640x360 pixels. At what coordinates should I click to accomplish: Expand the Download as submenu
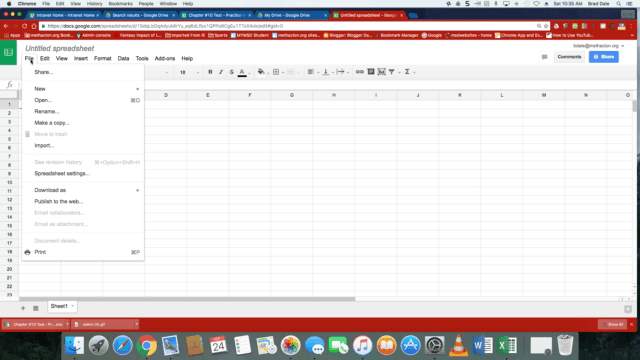click(83, 190)
